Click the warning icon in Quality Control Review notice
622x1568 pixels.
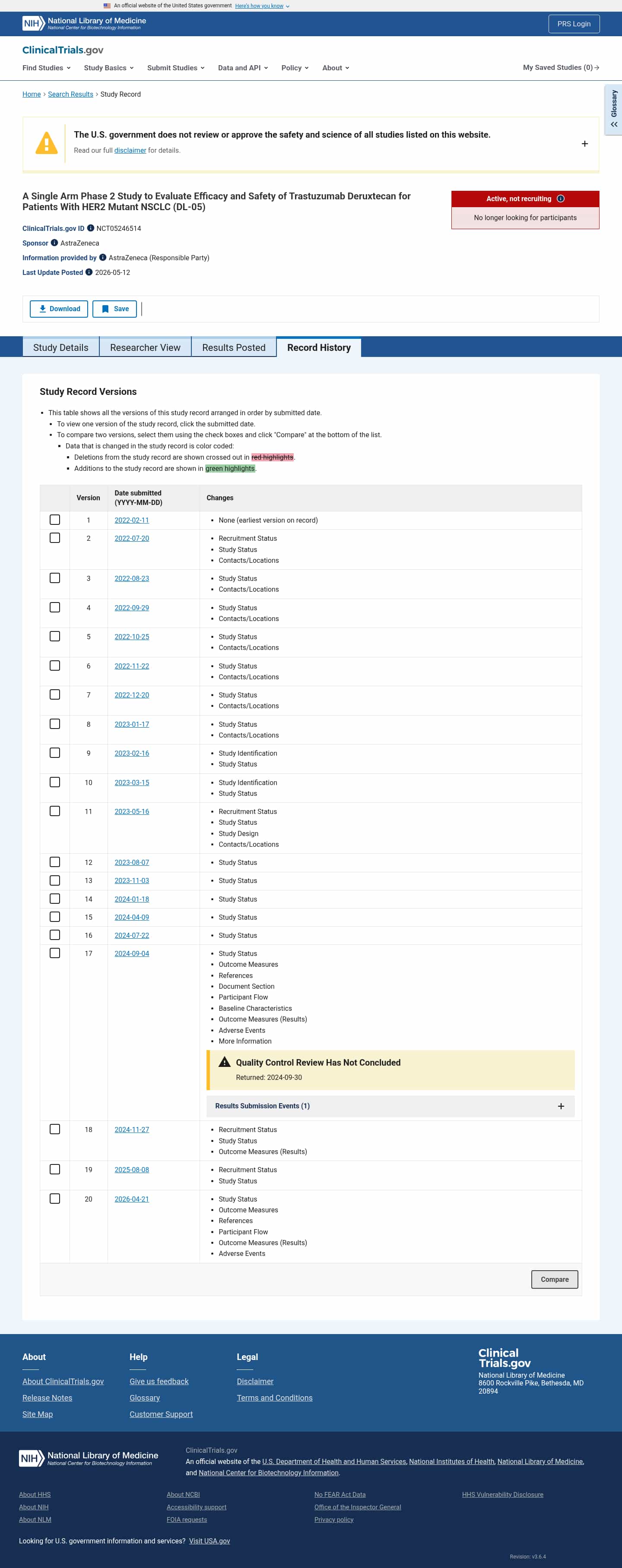click(224, 1062)
